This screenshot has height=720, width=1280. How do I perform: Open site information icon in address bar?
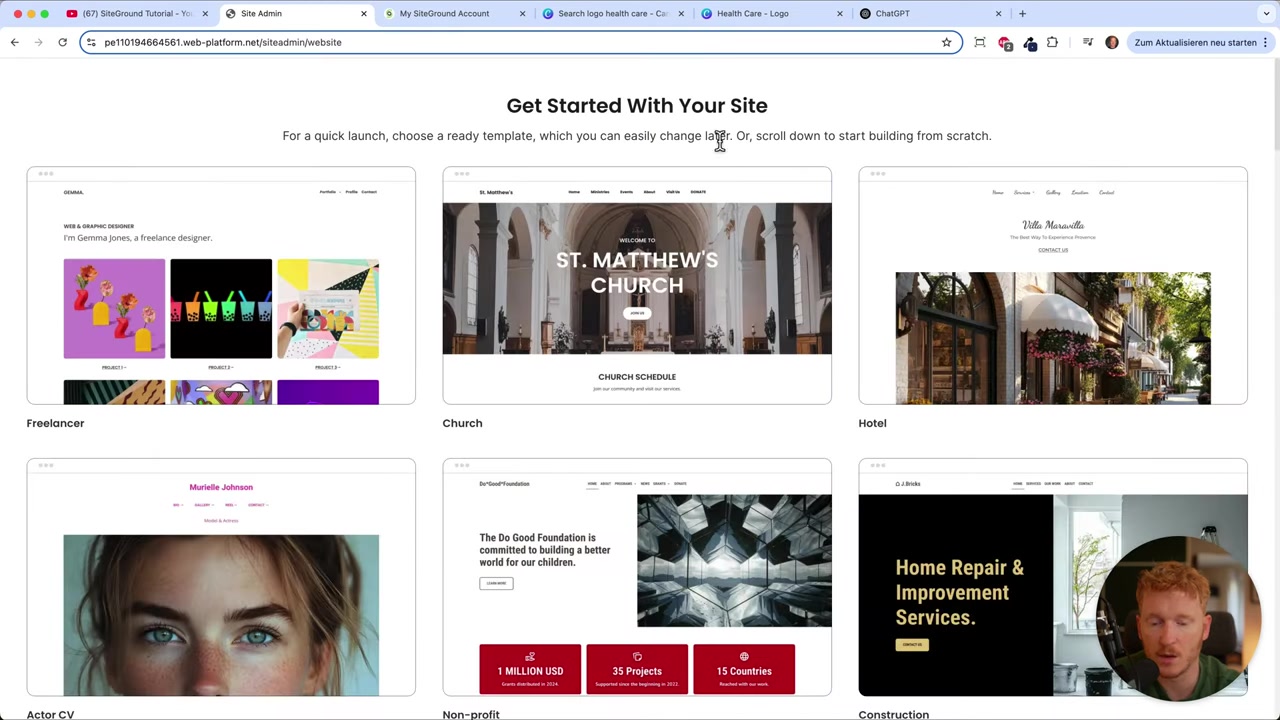click(91, 42)
